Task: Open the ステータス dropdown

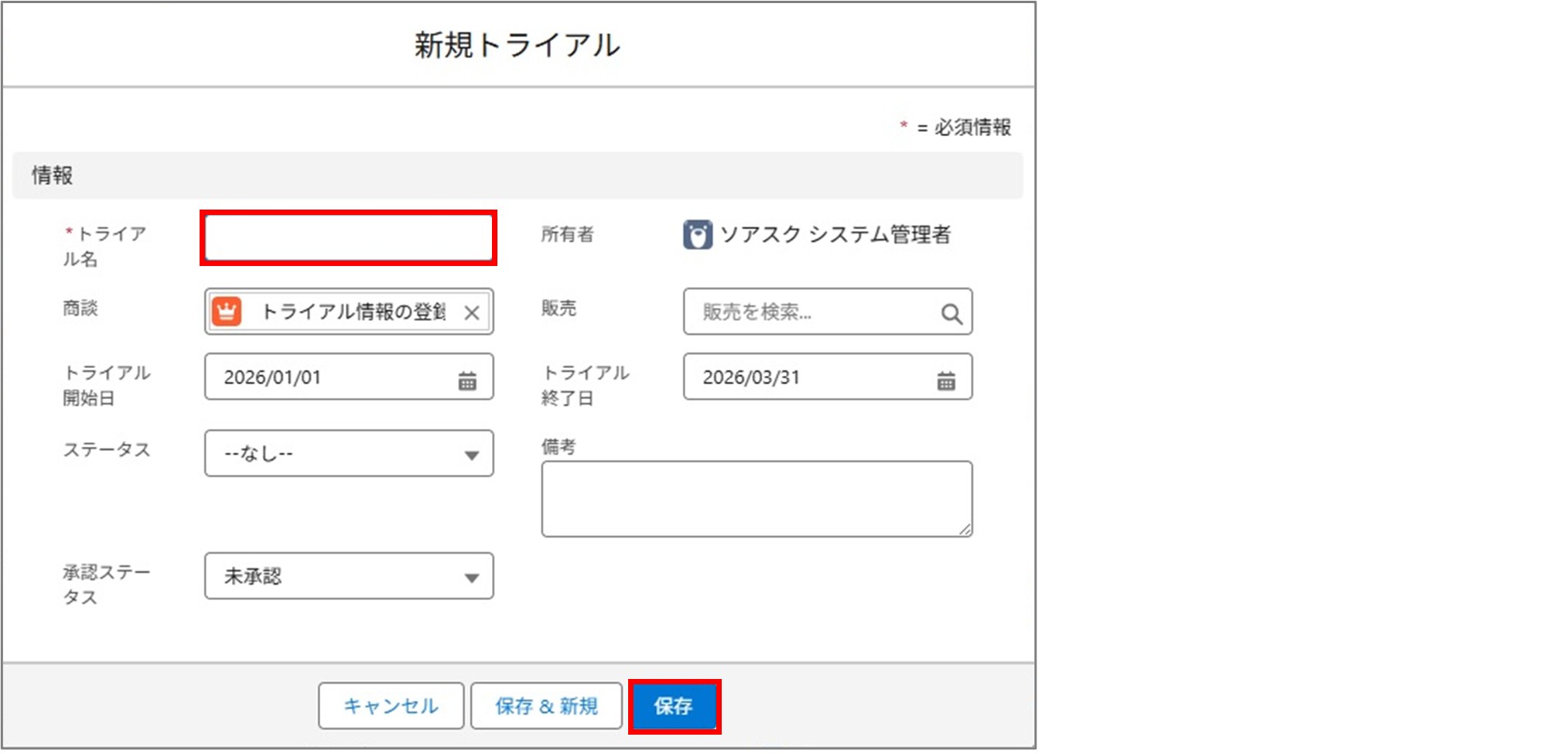Action: (348, 454)
